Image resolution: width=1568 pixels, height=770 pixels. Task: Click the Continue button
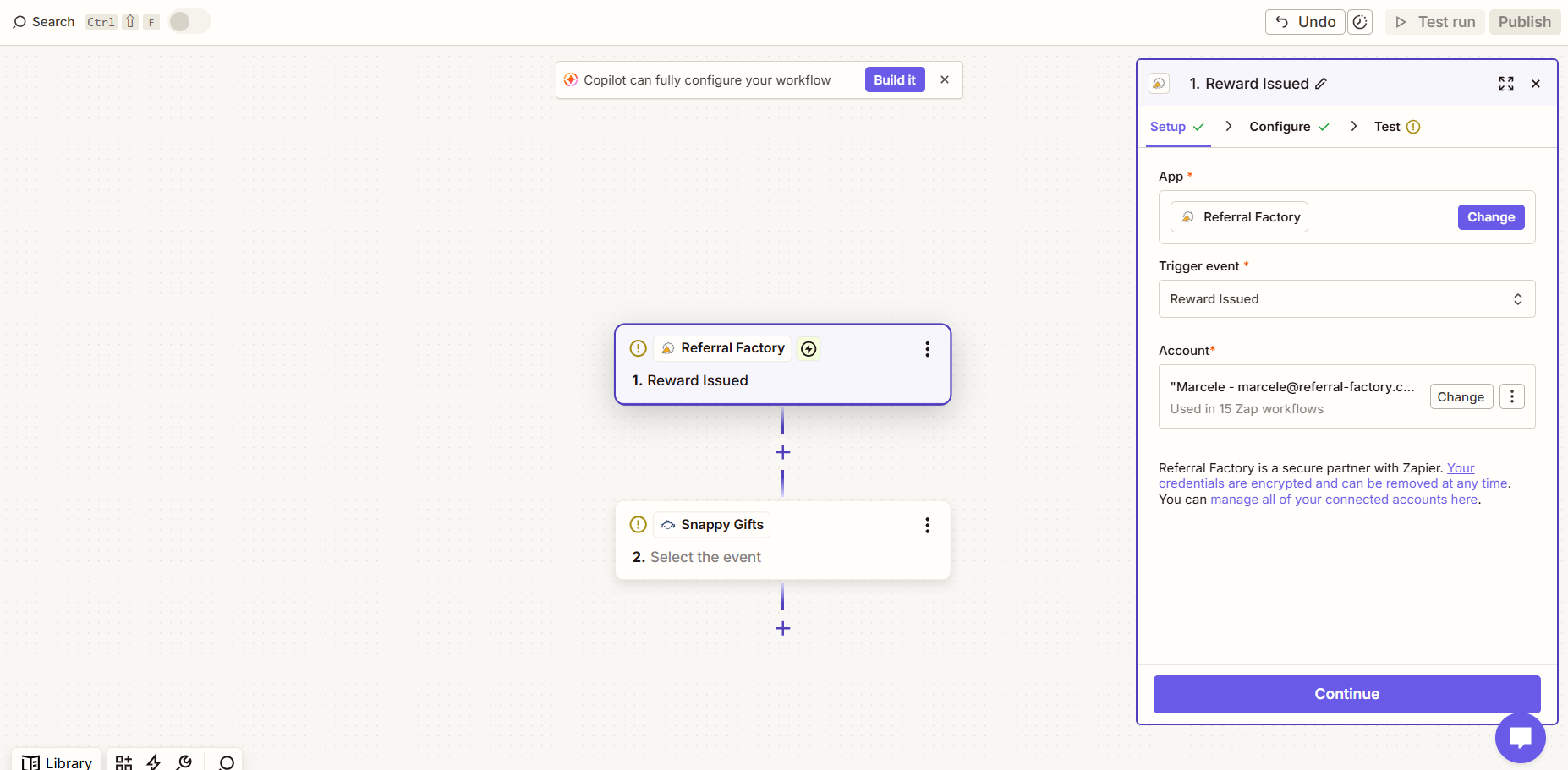pyautogui.click(x=1346, y=694)
